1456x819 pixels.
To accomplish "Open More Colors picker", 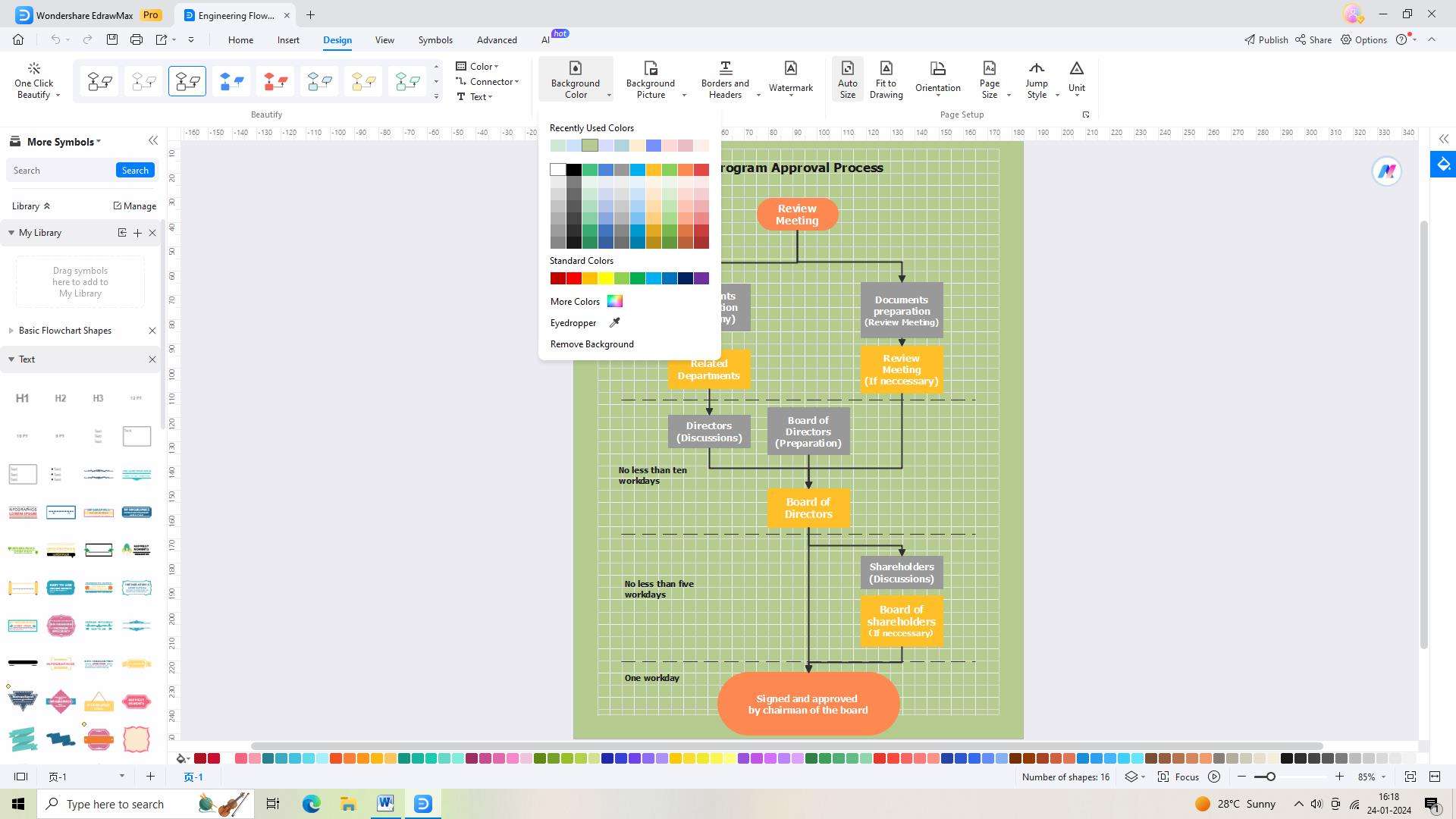I will tap(585, 302).
